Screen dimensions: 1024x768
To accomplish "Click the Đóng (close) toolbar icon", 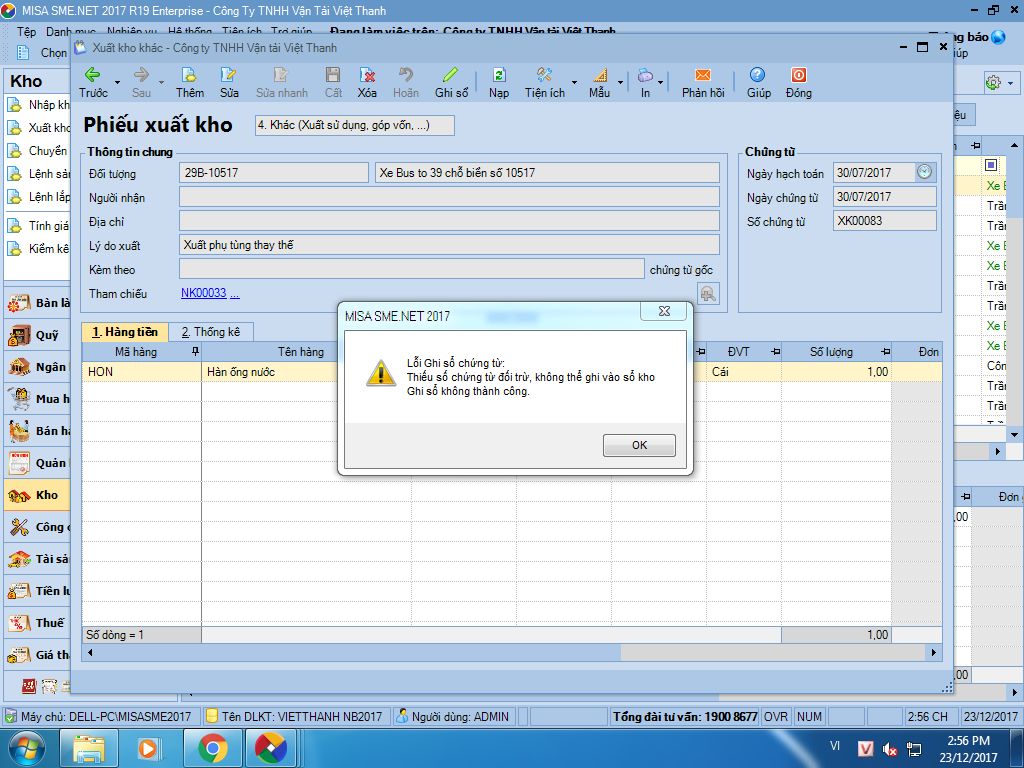I will coord(799,74).
